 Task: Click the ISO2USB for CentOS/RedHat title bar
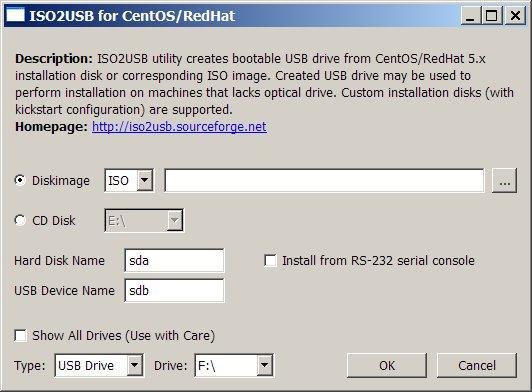pyautogui.click(x=238, y=16)
